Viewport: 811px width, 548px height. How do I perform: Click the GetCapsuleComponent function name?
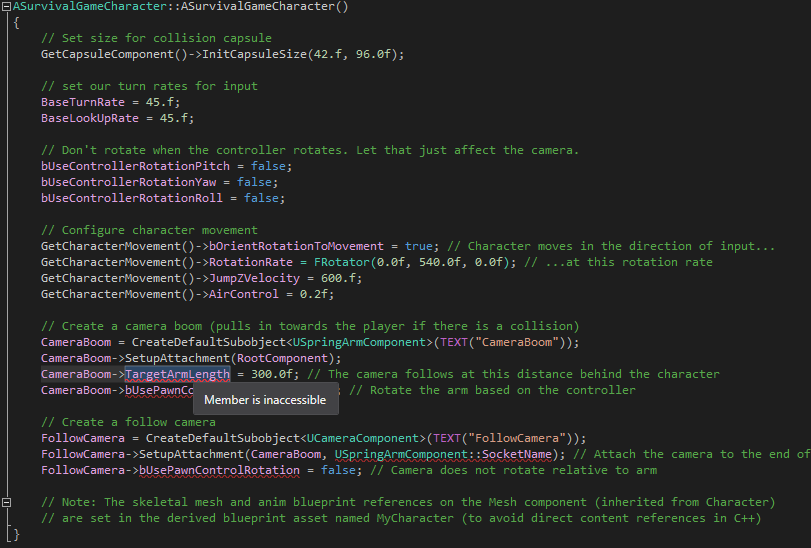[108, 54]
